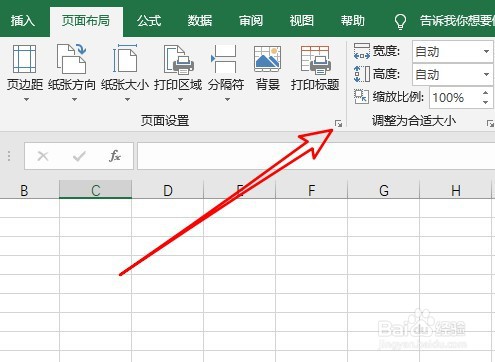Expand the 分隔符 dropdown arrow

point(227,99)
